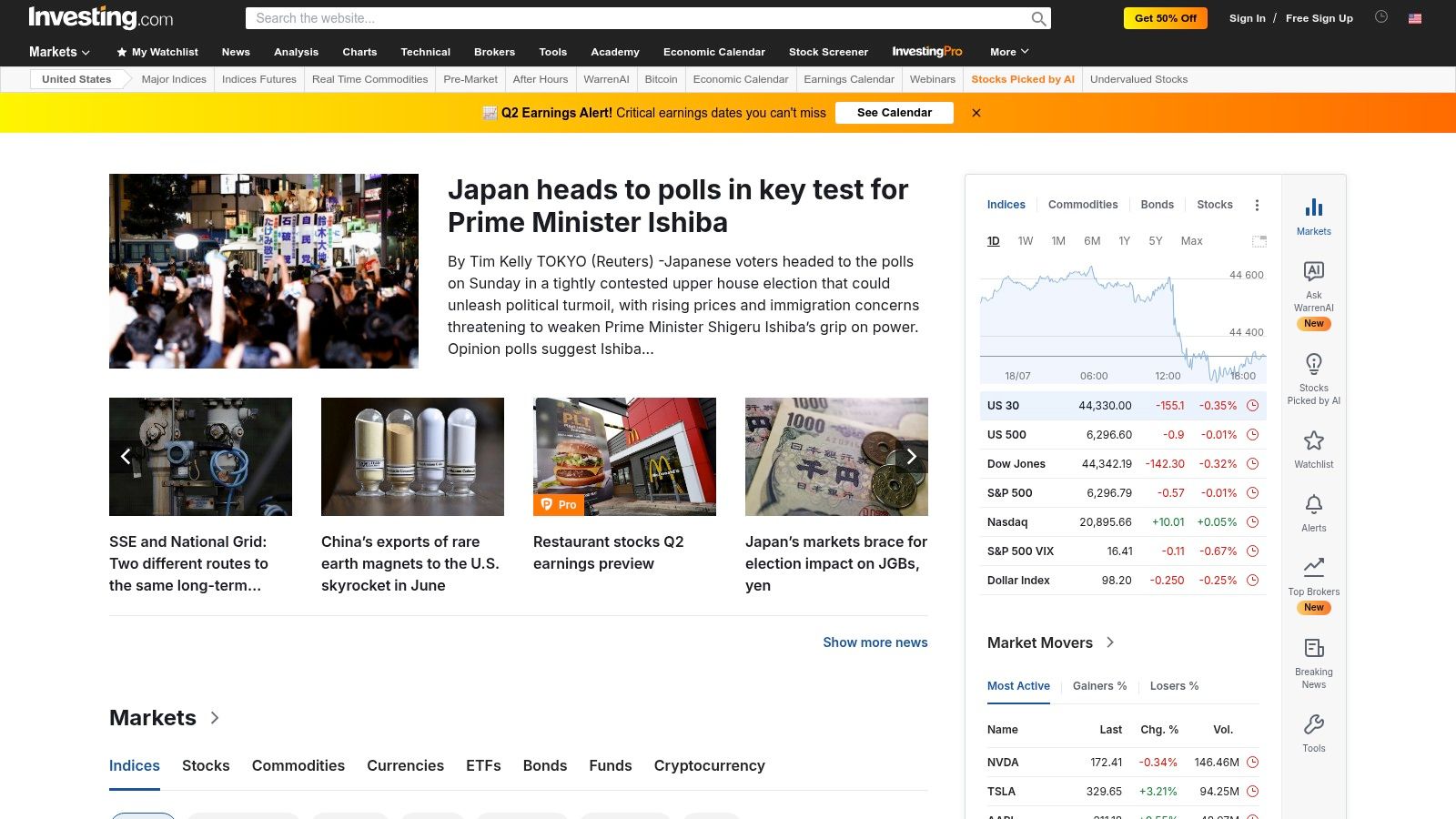Image resolution: width=1456 pixels, height=819 pixels.
Task: Select the 1M chart range
Action: click(1058, 241)
